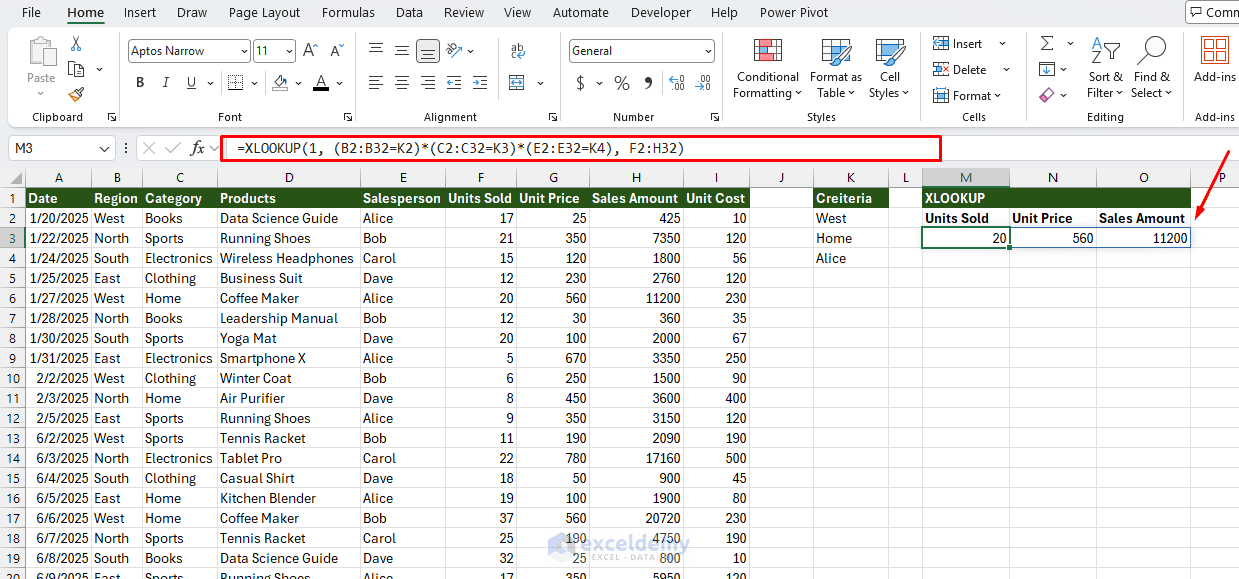
Task: Expand the Paste options arrow
Action: click(42, 94)
